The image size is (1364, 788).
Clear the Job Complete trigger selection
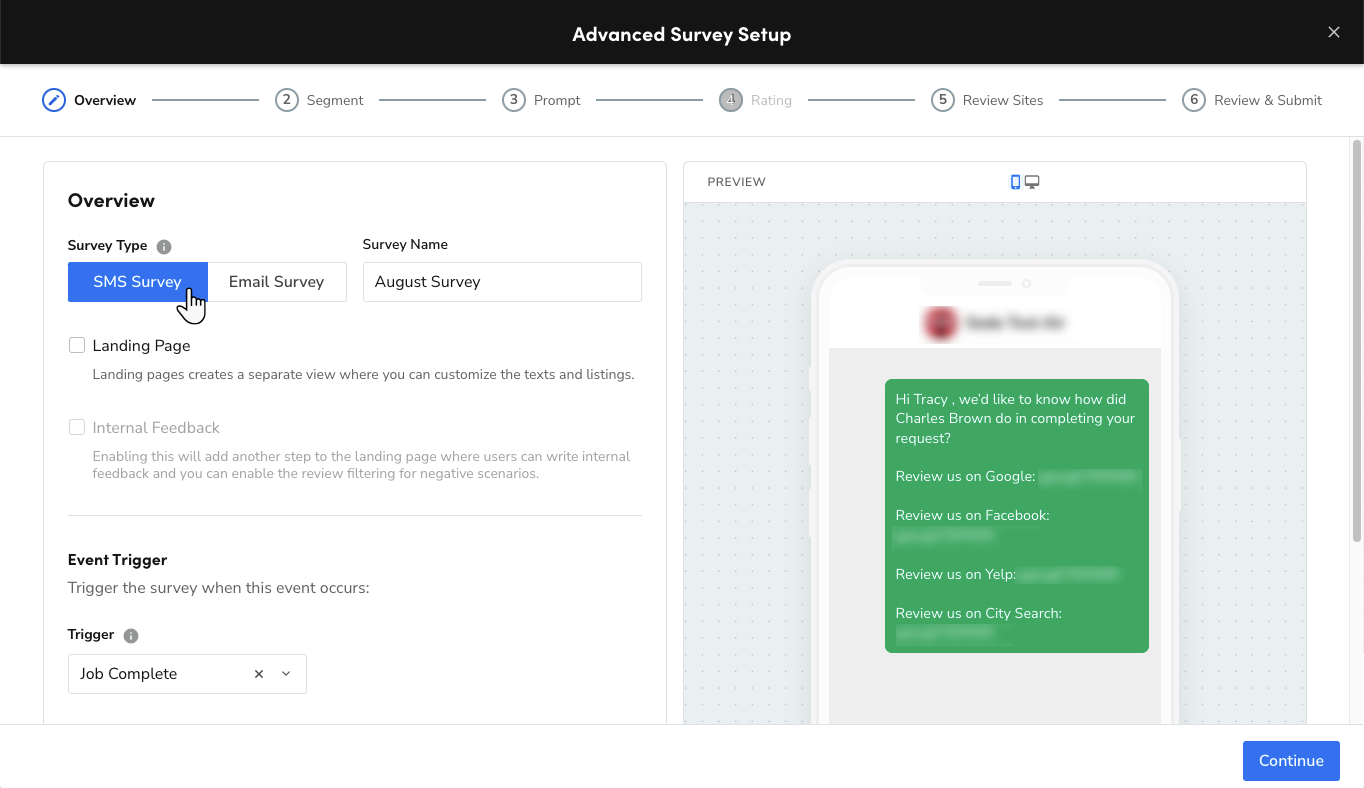pos(259,674)
